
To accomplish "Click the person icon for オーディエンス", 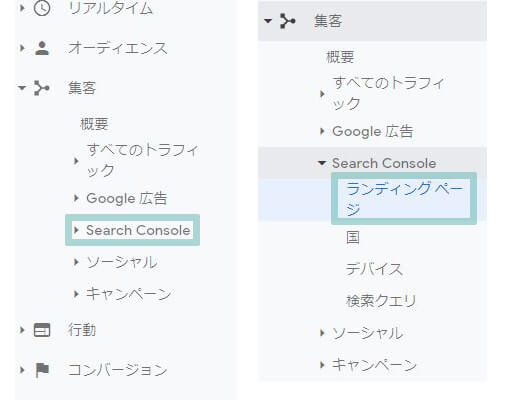I will 42,48.
